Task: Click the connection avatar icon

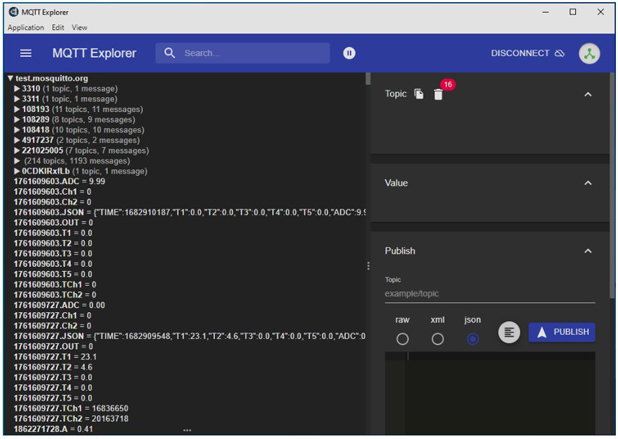Action: 589,53
